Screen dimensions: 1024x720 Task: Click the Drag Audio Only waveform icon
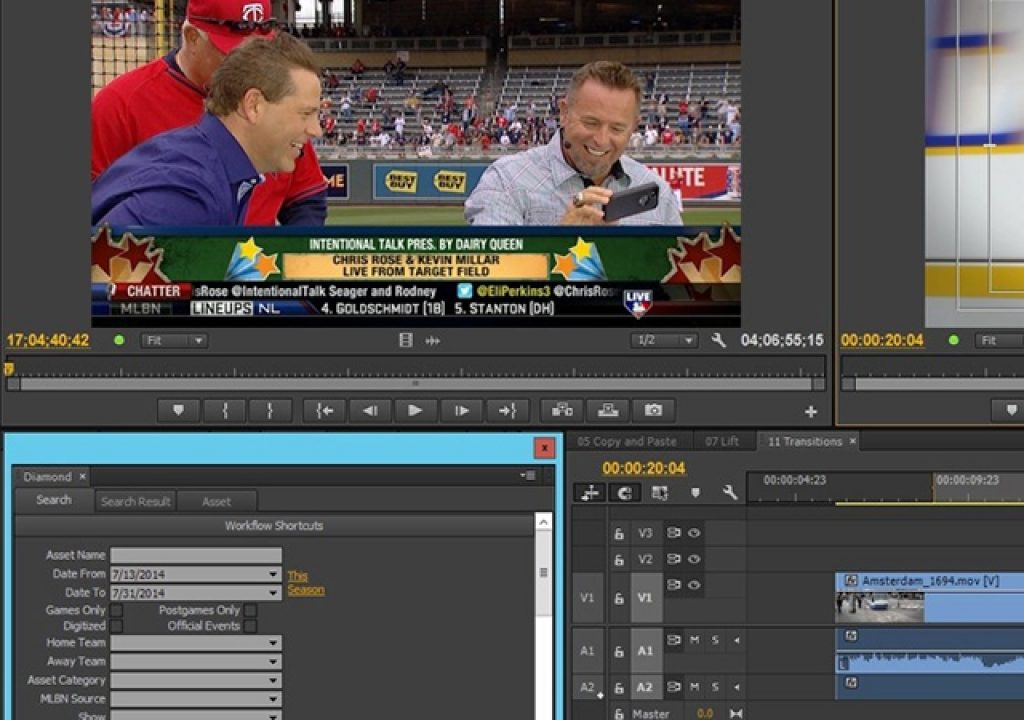click(432, 340)
